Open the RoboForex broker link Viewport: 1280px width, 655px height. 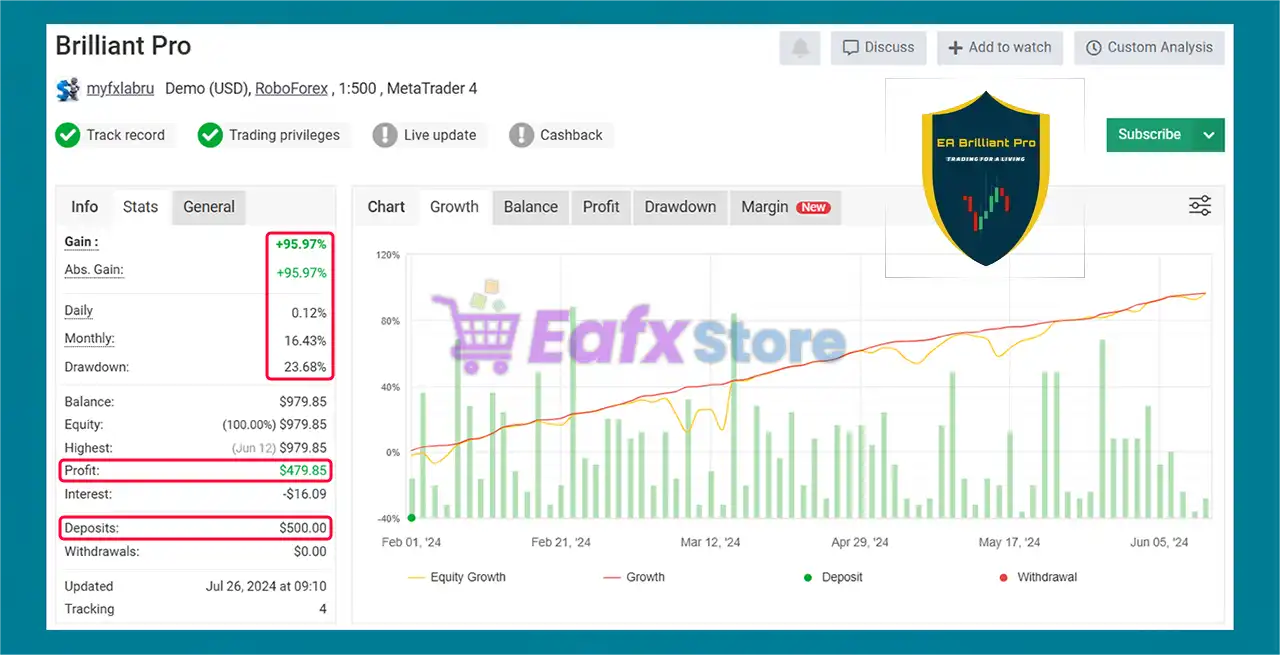click(291, 89)
